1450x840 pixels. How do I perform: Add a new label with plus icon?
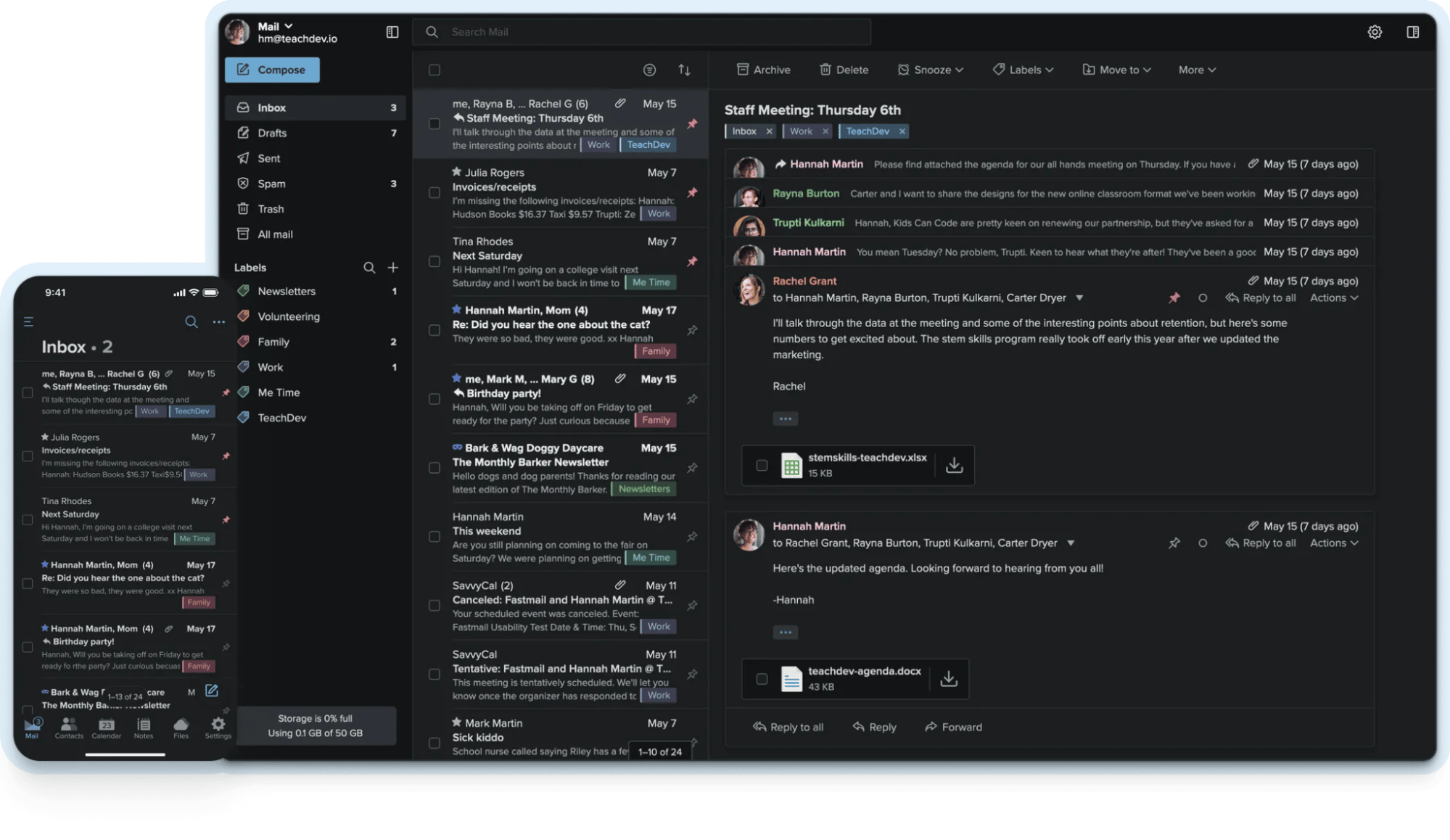click(x=392, y=268)
